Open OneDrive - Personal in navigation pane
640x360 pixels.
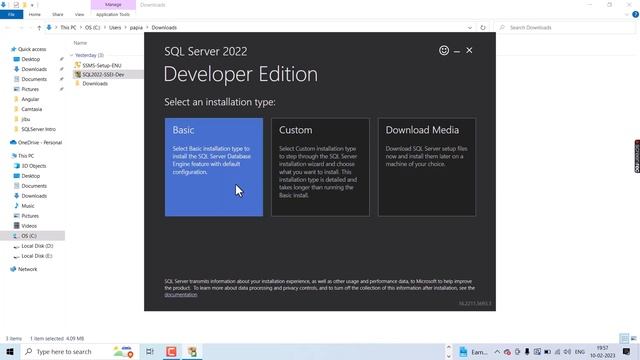pos(40,142)
